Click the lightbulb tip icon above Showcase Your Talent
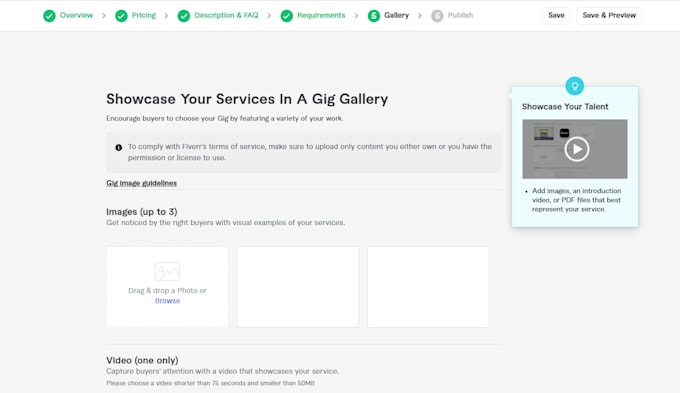 point(575,86)
